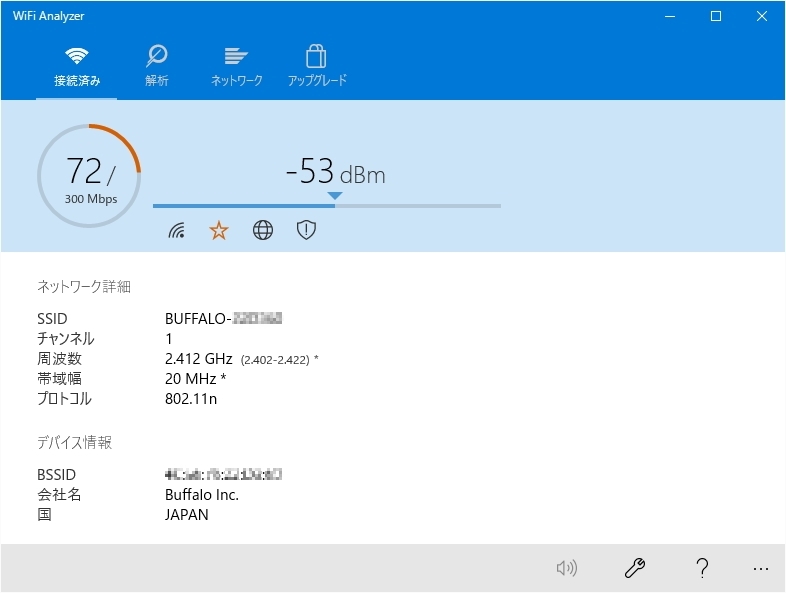Click the signal strength radar icon

pyautogui.click(x=176, y=230)
